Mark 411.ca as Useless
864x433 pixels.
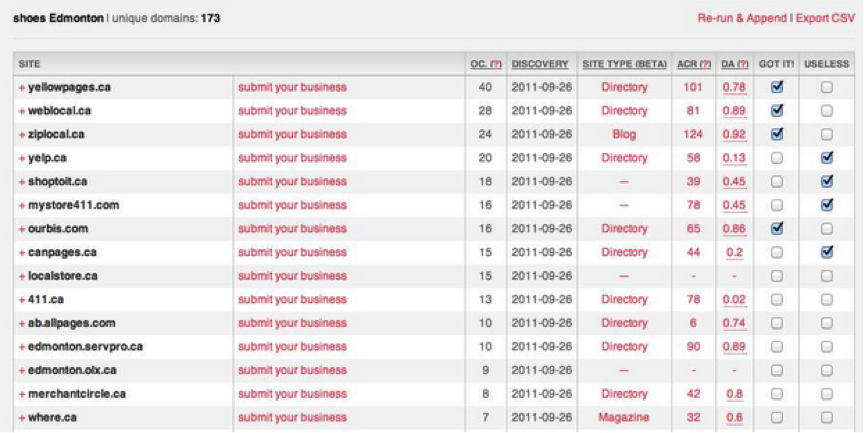tap(827, 300)
